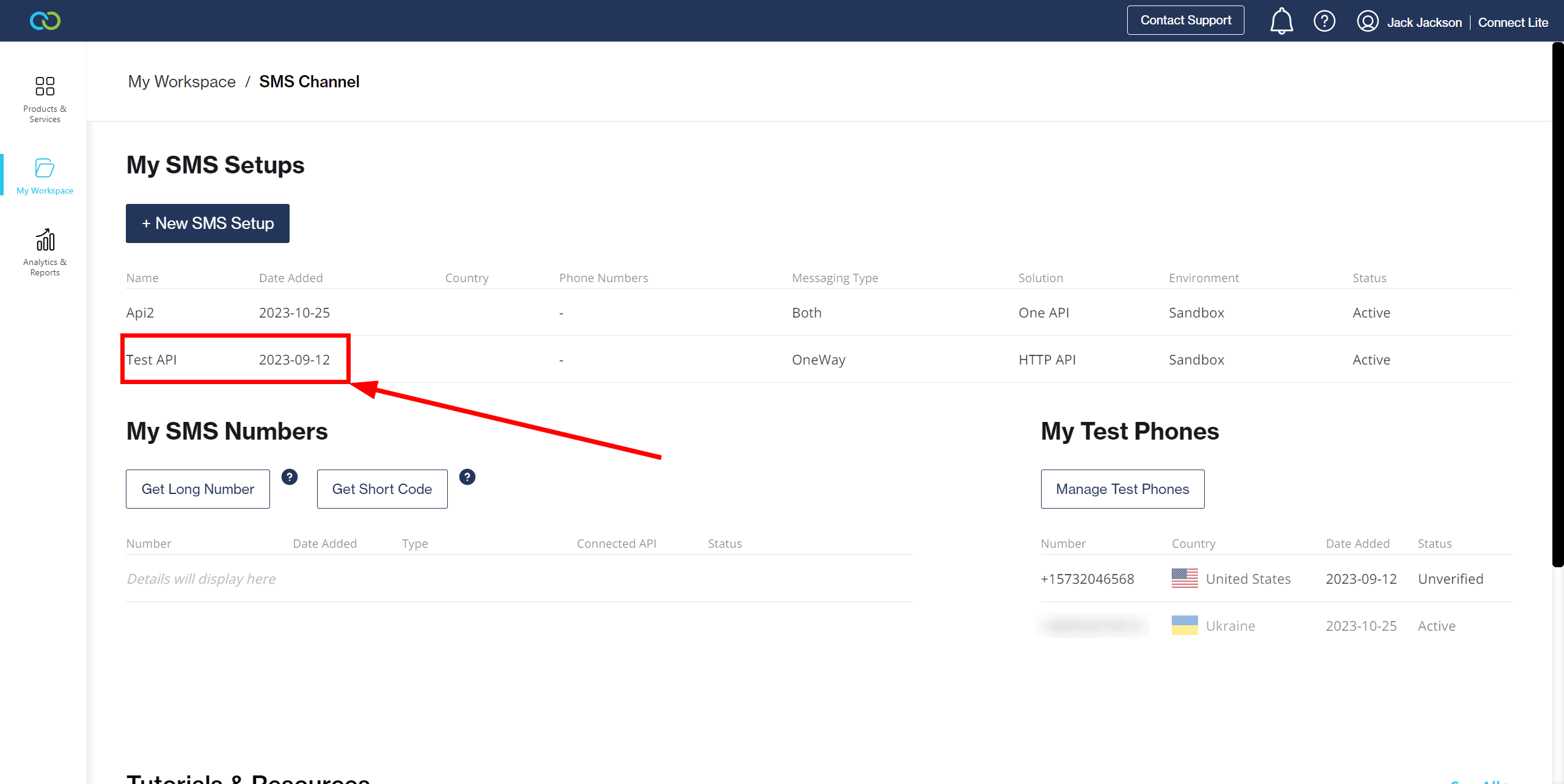The width and height of the screenshot is (1564, 784).
Task: Click Active status of Ukraine phone
Action: click(1436, 626)
